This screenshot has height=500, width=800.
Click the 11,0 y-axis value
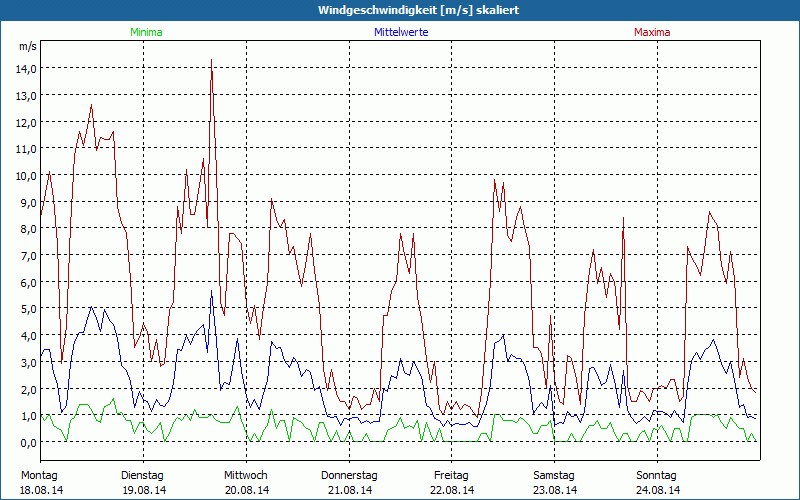[27, 149]
